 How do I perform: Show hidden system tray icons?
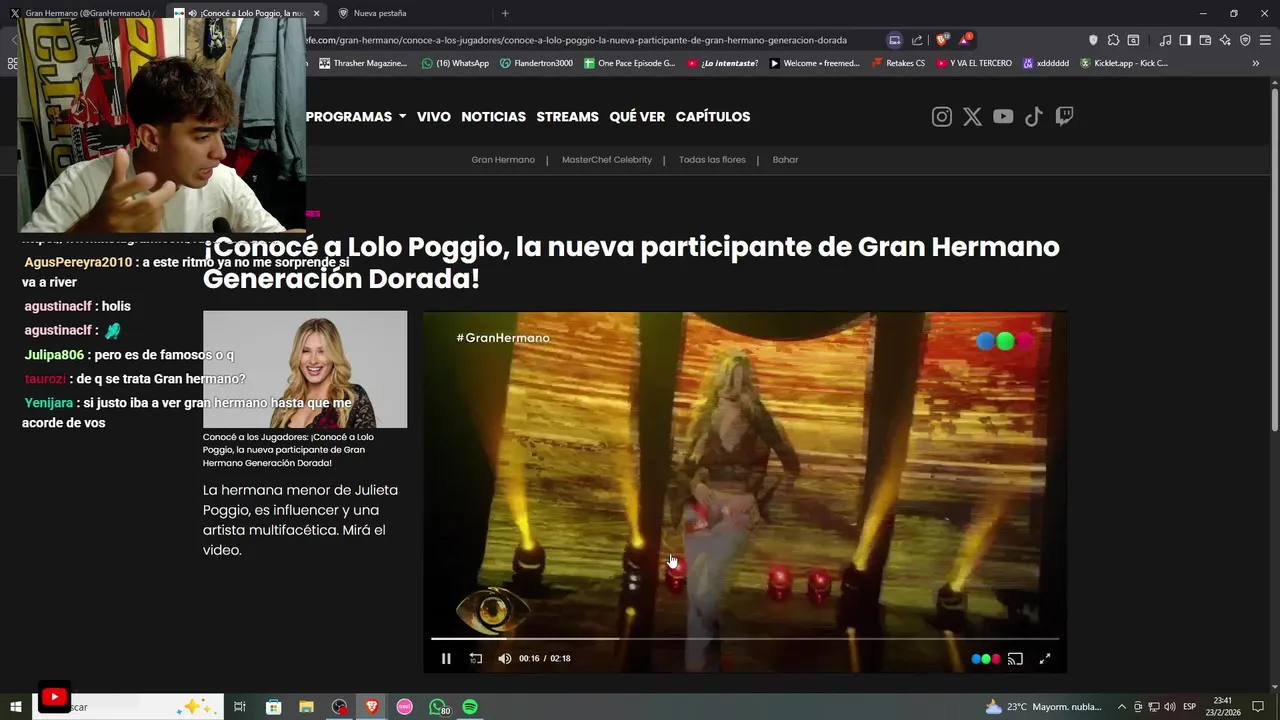coord(1121,707)
